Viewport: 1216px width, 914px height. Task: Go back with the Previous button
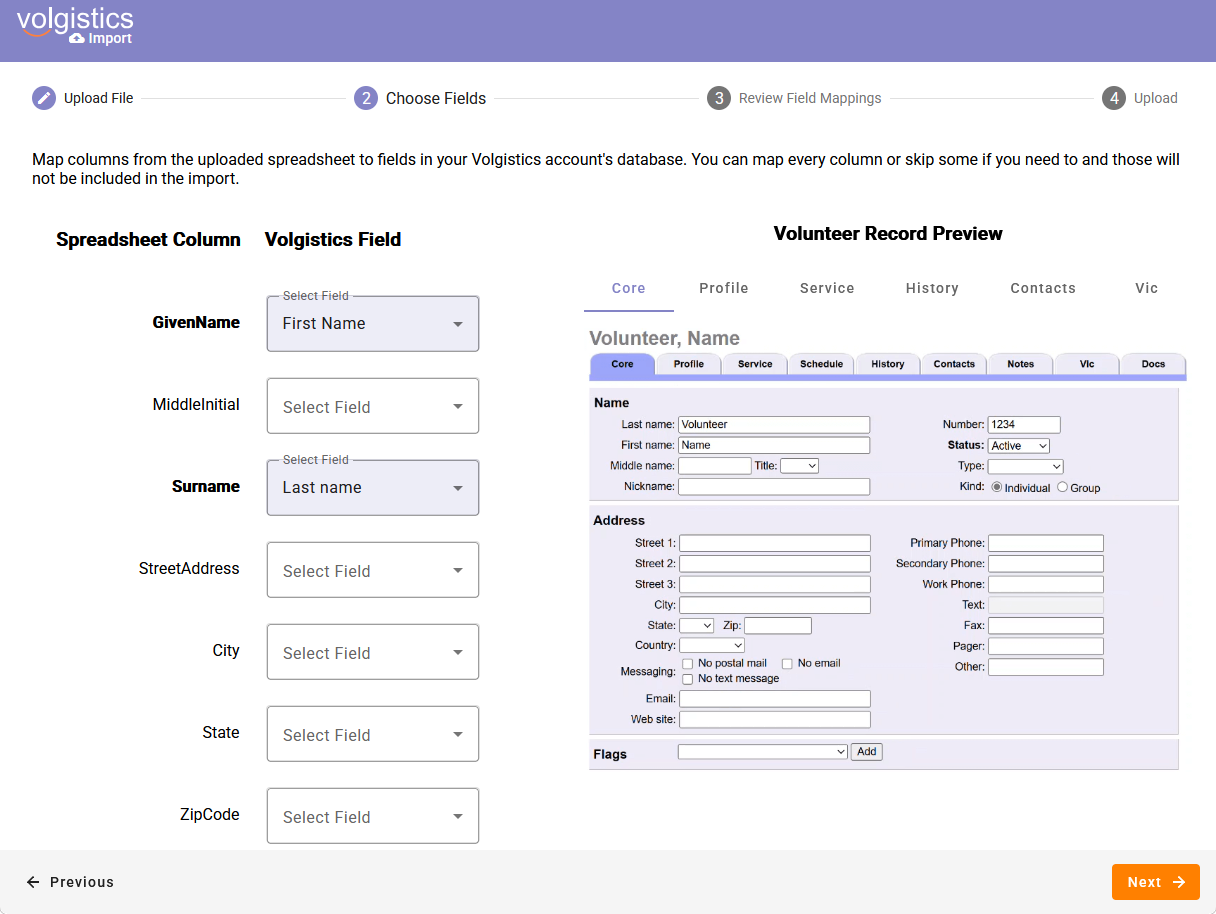point(70,882)
